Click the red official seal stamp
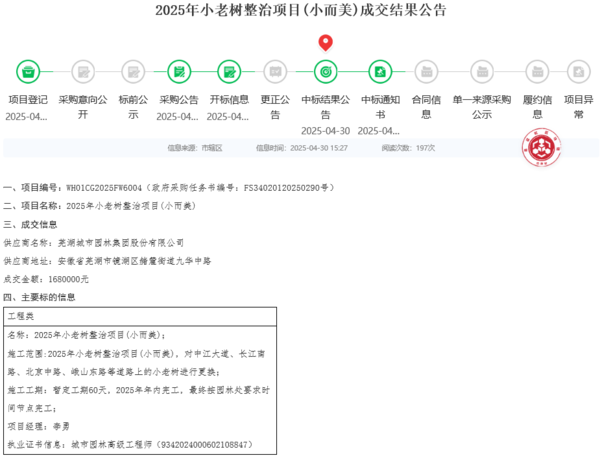Viewport: 600px width, 458px height. 541,151
